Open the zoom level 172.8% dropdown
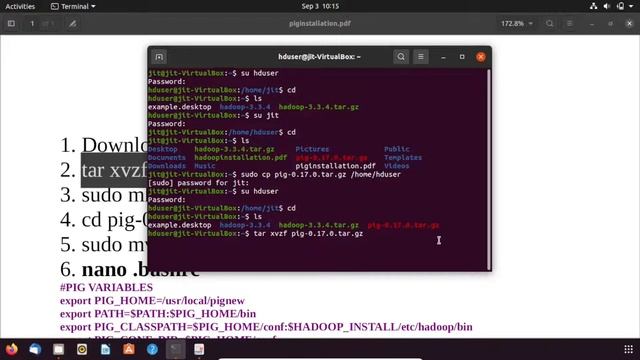Screen dimensions: 640x360 coord(517,24)
